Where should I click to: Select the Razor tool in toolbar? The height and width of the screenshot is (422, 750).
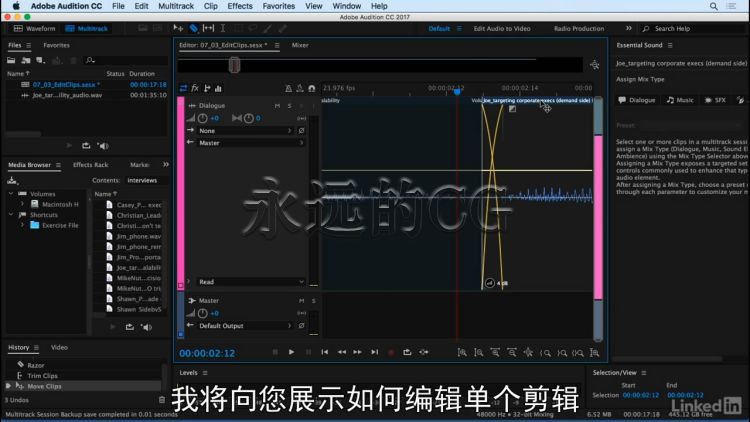(193, 28)
